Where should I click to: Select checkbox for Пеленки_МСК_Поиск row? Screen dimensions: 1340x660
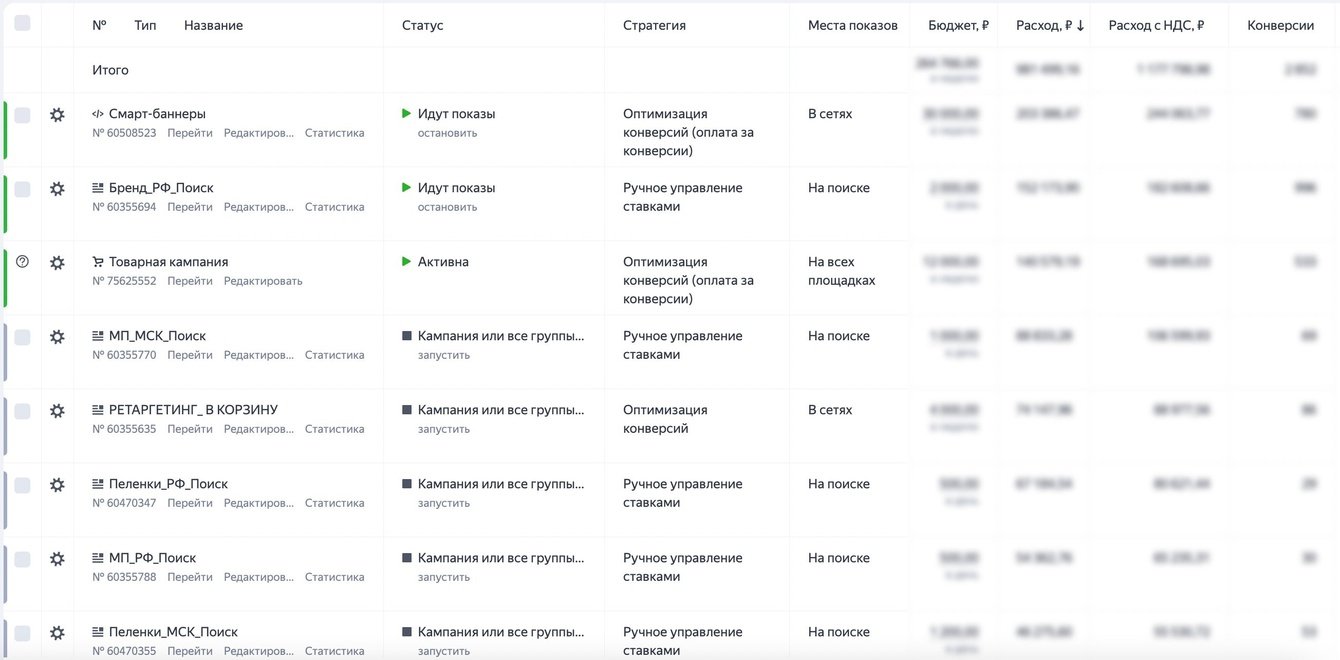(x=22, y=633)
